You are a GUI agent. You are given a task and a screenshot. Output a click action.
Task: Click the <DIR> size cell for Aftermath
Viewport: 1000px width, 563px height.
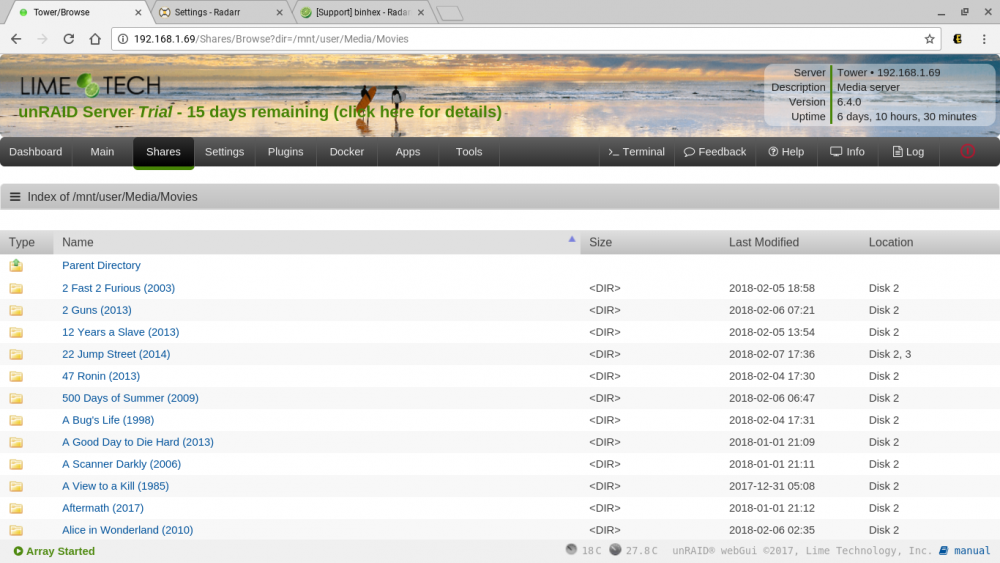(x=605, y=508)
